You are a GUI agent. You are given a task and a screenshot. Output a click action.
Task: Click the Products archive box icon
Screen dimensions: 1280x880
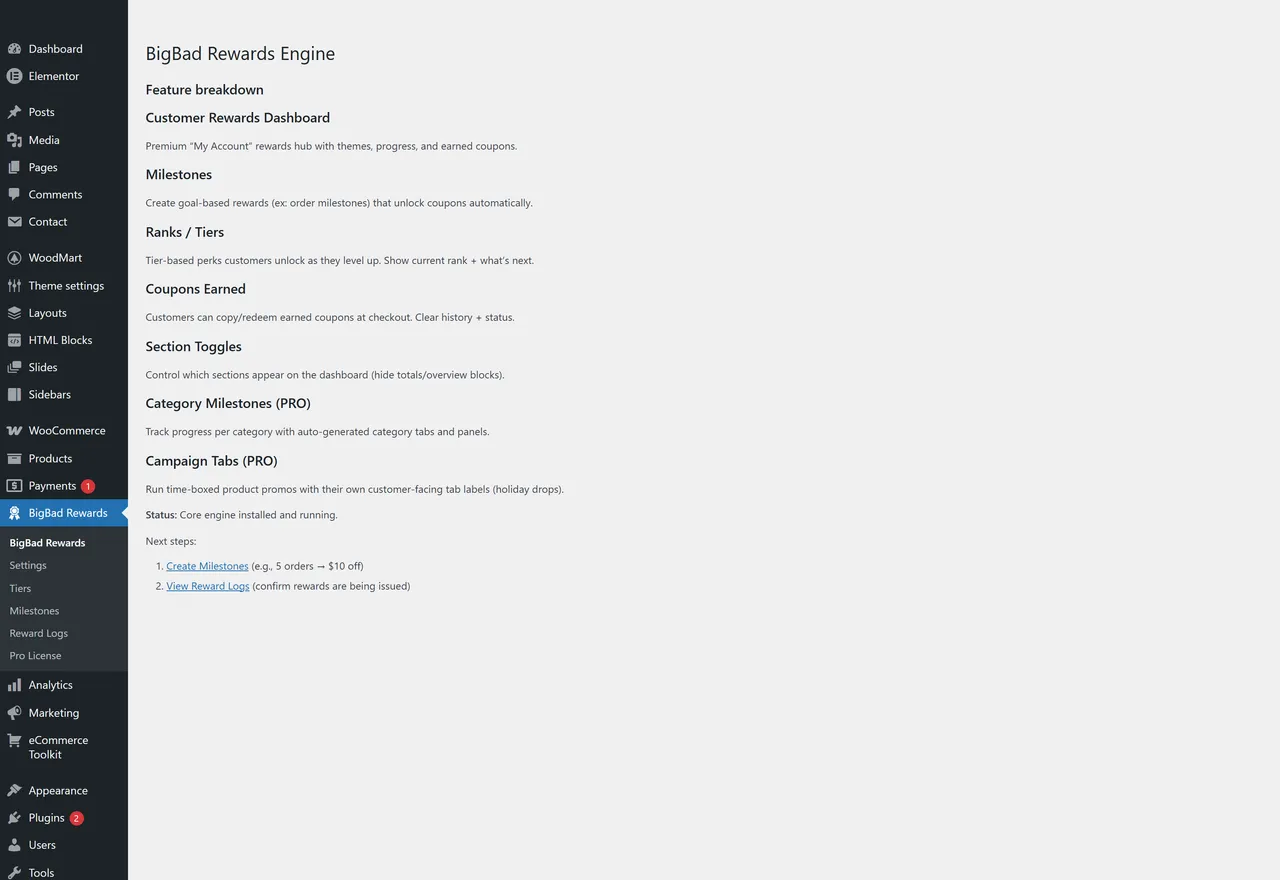(14, 458)
